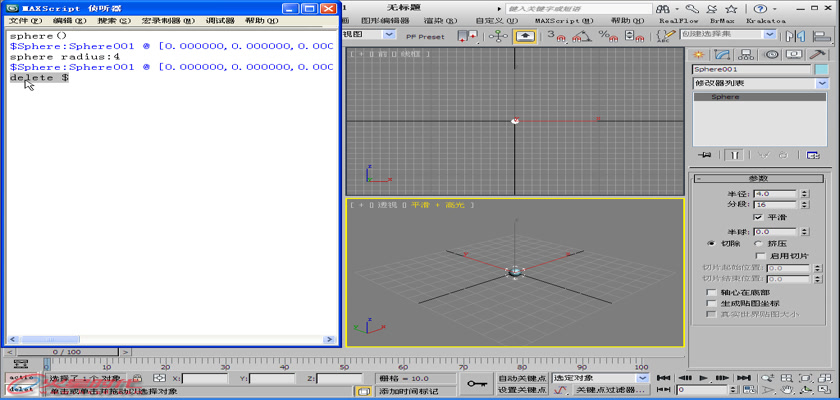This screenshot has width=840, height=400.
Task: Click the listener horizontal scrollbar thumb
Action: pyautogui.click(x=51, y=339)
